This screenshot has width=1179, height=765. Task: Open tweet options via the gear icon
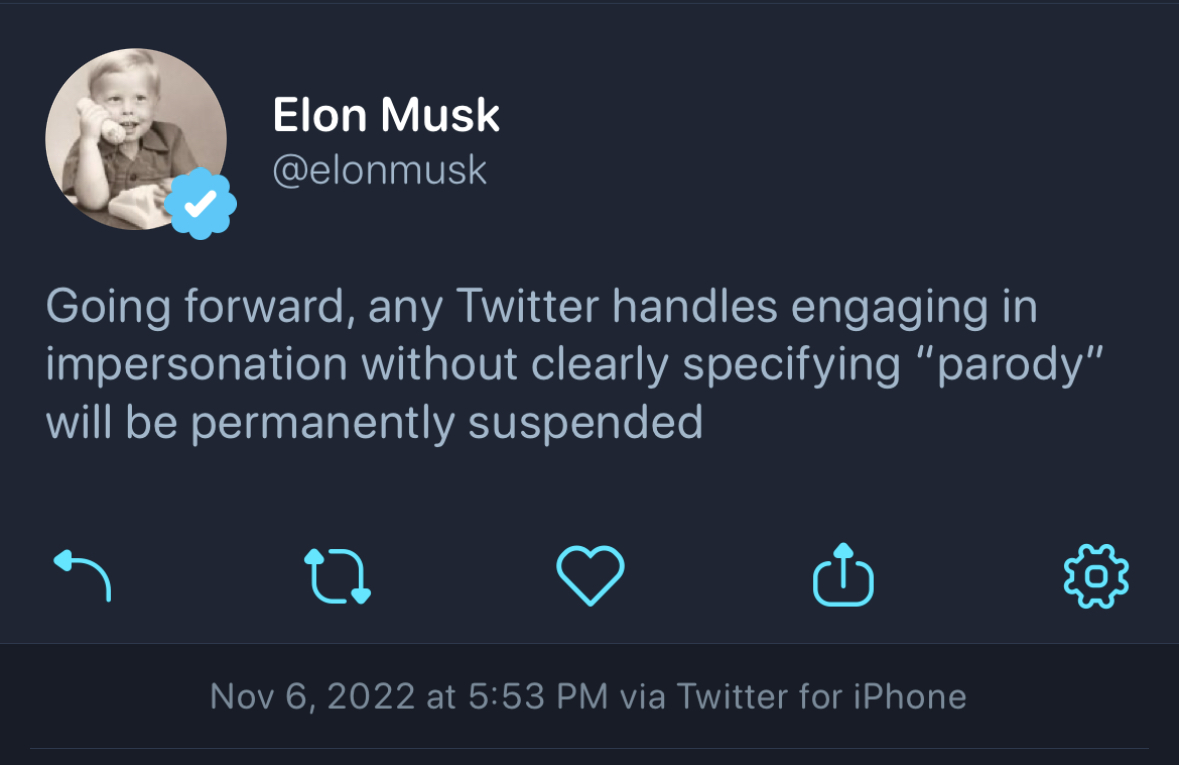pos(1096,574)
